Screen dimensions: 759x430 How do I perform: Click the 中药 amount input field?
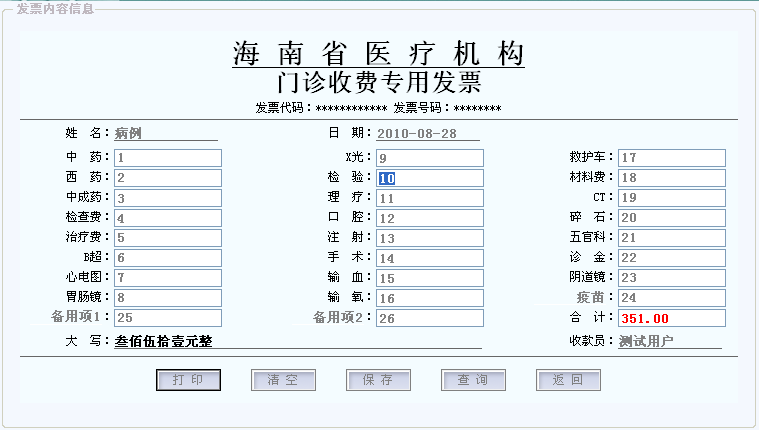[x=167, y=158]
